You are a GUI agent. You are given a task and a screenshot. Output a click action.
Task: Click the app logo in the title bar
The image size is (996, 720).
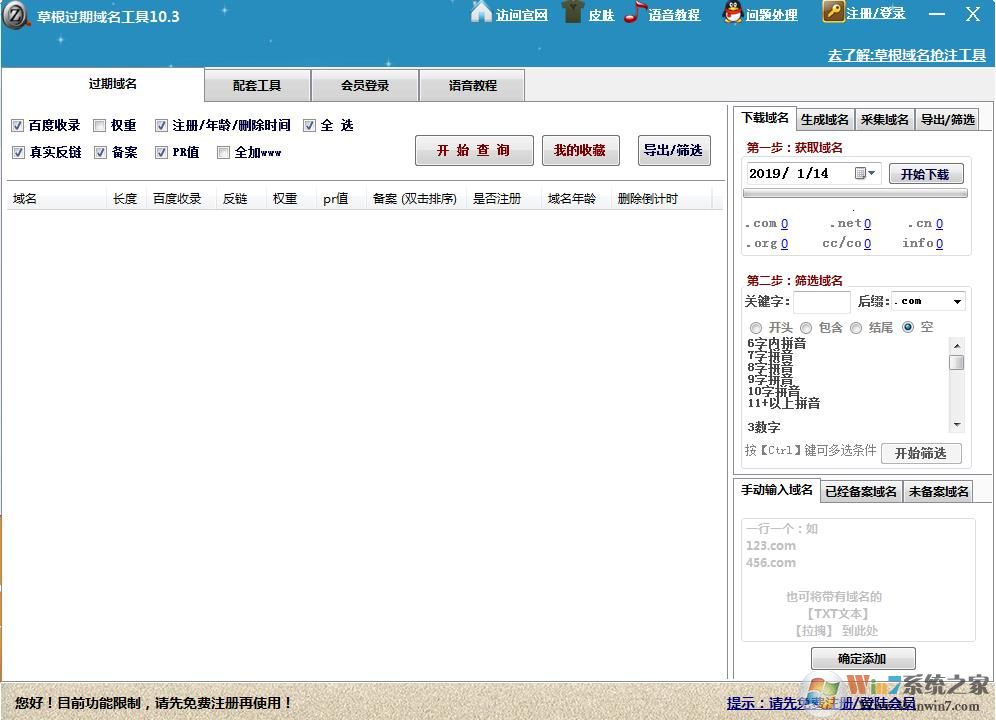(x=16, y=16)
